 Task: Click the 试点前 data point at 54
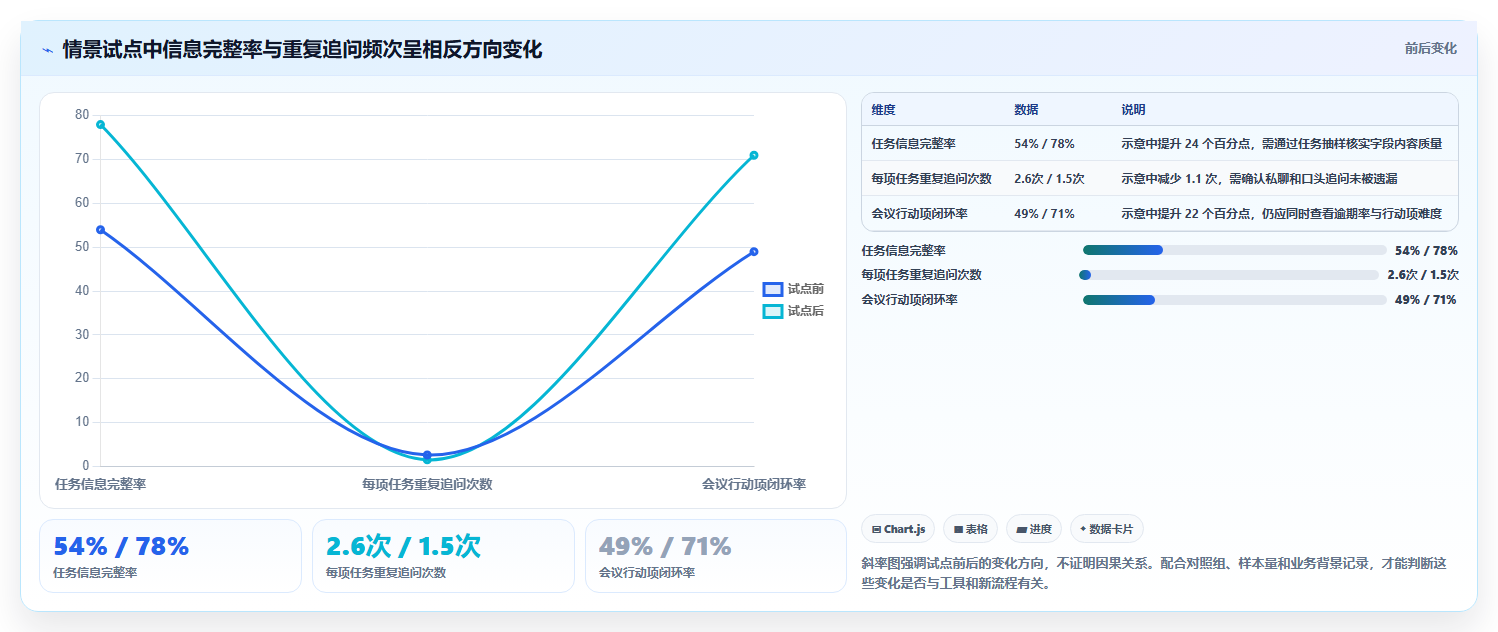point(100,230)
